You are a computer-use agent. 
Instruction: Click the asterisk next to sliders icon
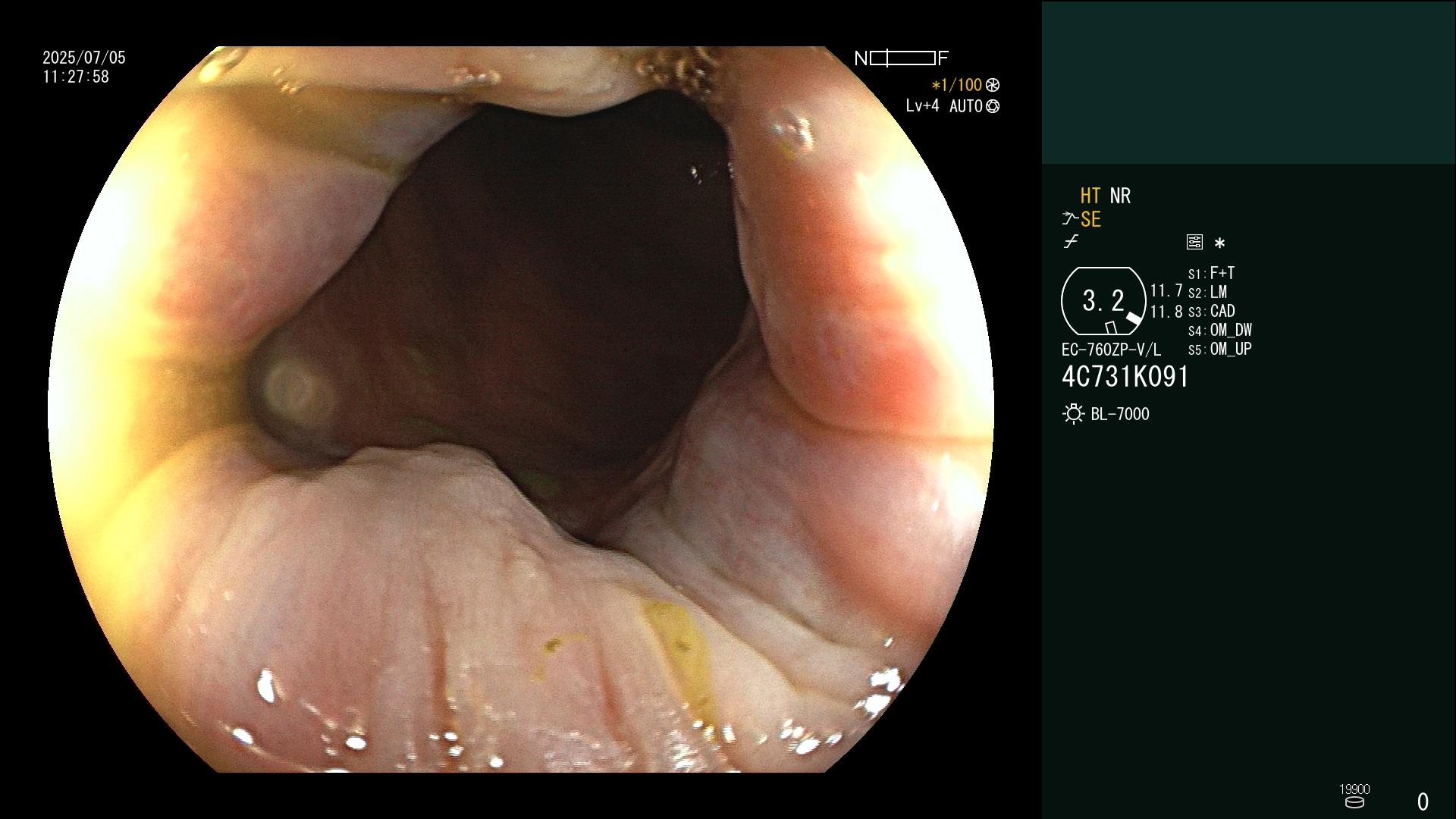point(1219,243)
